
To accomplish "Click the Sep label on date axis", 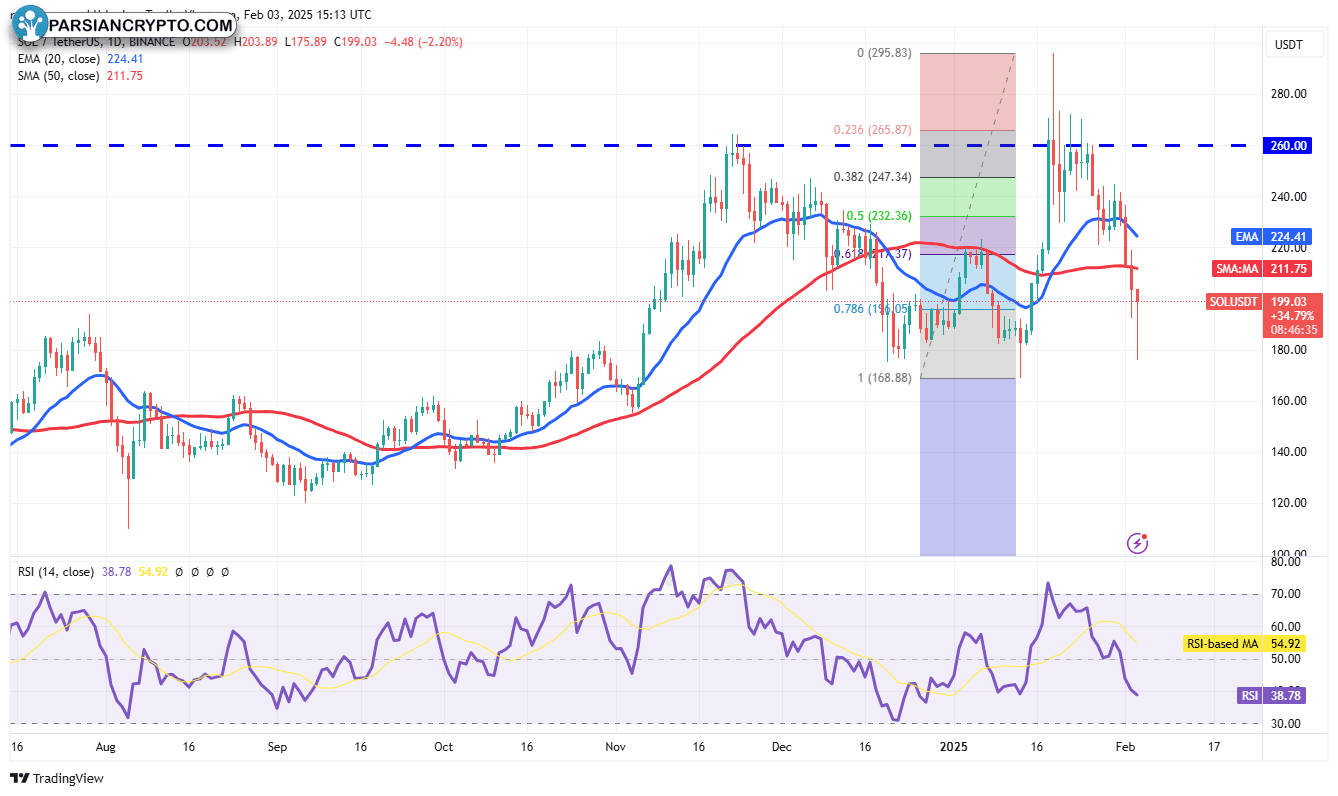I will [278, 747].
